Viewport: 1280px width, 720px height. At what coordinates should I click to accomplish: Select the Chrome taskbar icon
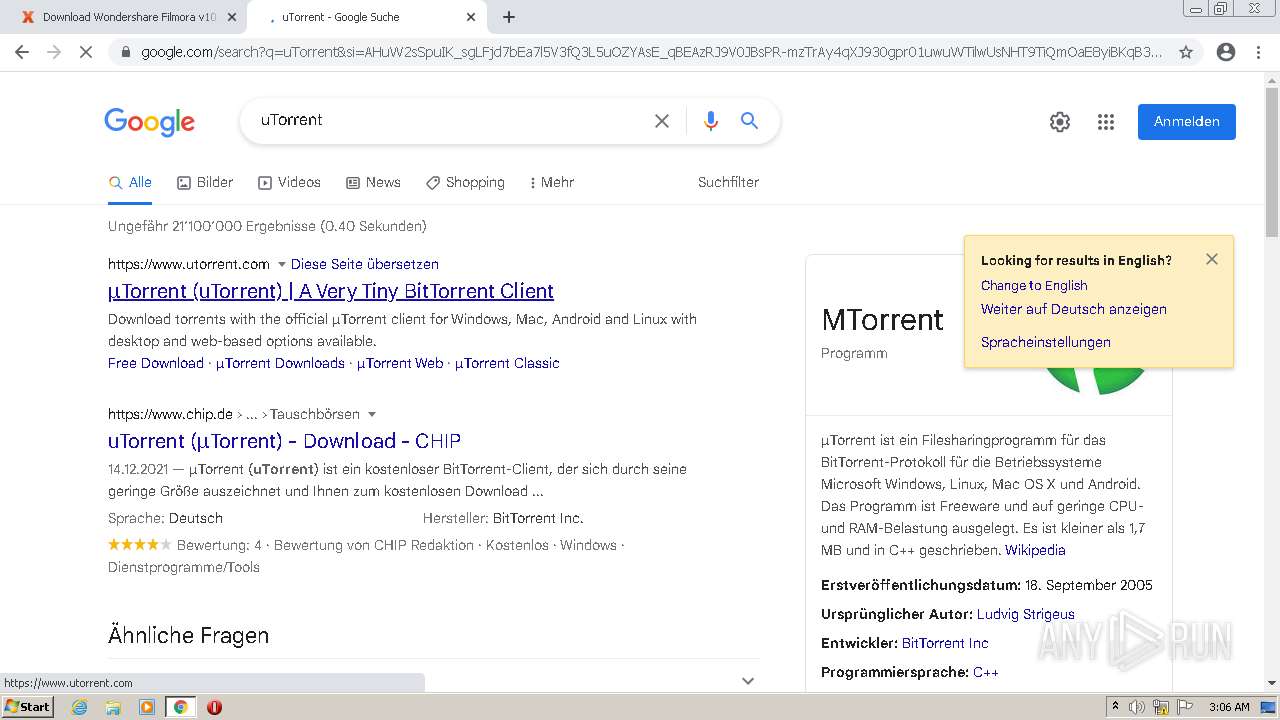pyautogui.click(x=180, y=707)
